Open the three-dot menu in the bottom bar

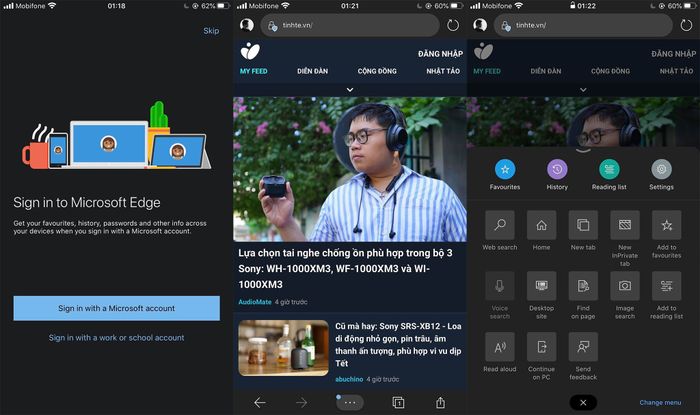pos(350,403)
